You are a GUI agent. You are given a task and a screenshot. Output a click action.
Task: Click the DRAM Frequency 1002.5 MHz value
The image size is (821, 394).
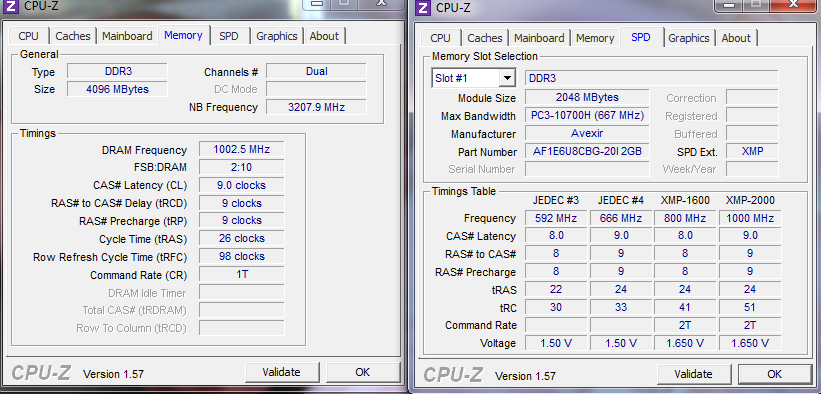click(x=241, y=149)
